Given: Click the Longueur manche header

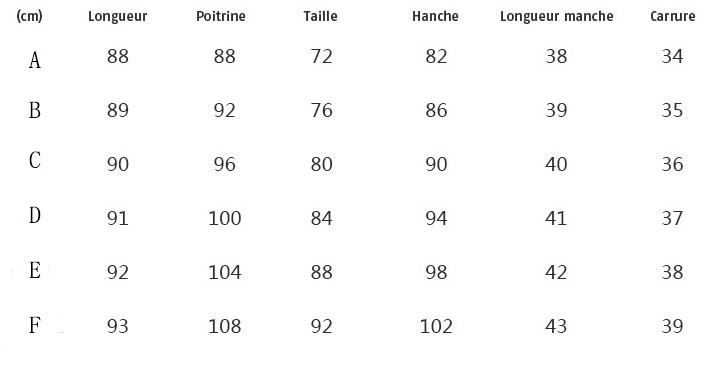Looking at the screenshot, I should click(556, 16).
